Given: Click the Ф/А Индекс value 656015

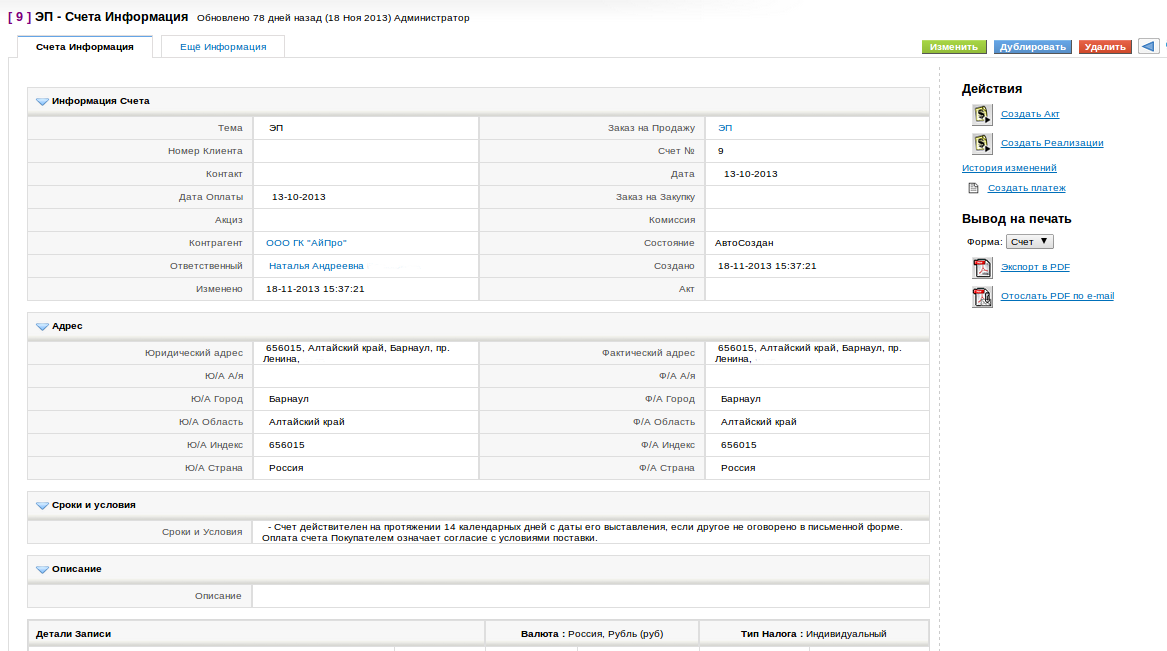Looking at the screenshot, I should (x=738, y=446).
